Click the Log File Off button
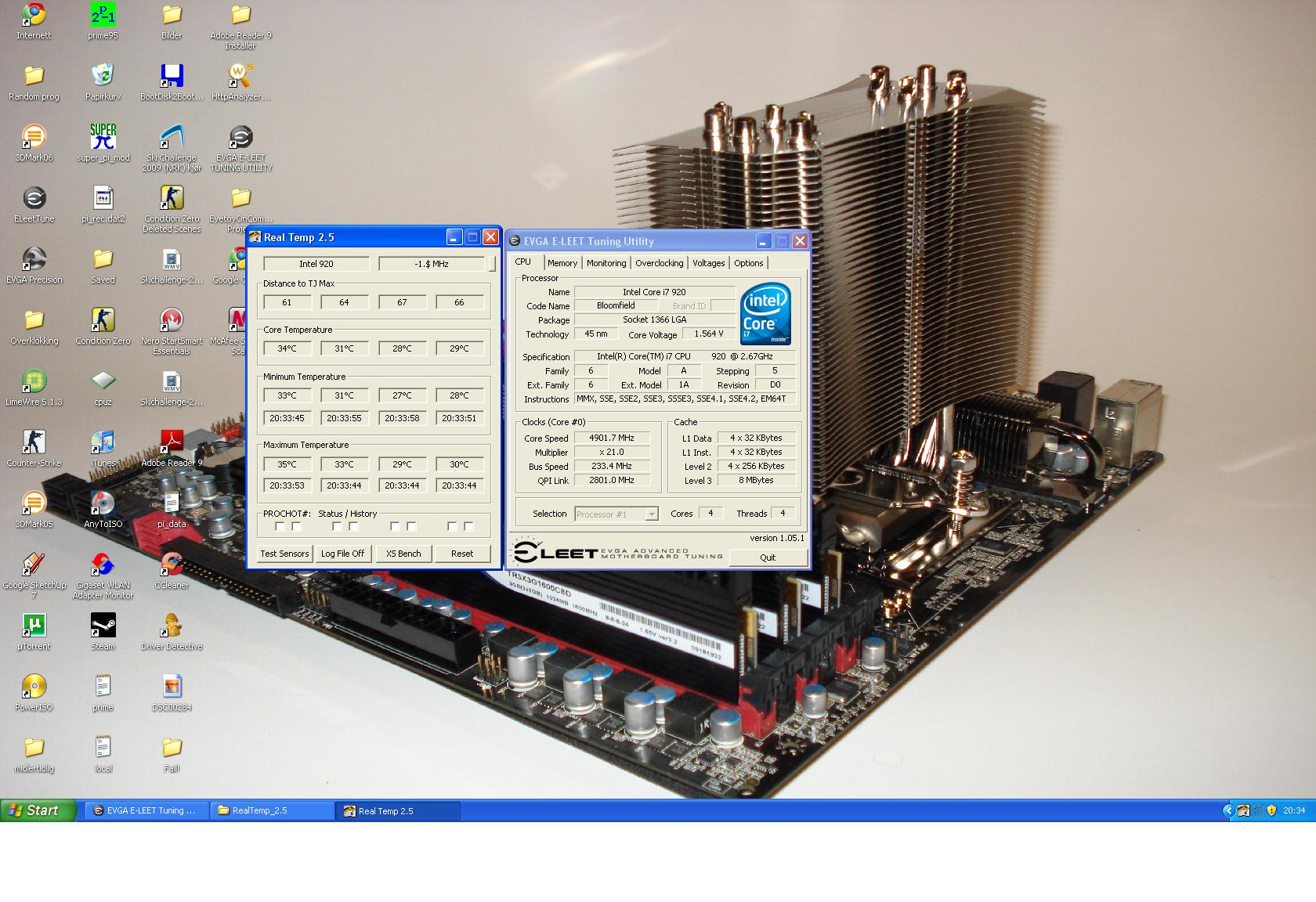The width and height of the screenshot is (1316, 902). (x=342, y=554)
